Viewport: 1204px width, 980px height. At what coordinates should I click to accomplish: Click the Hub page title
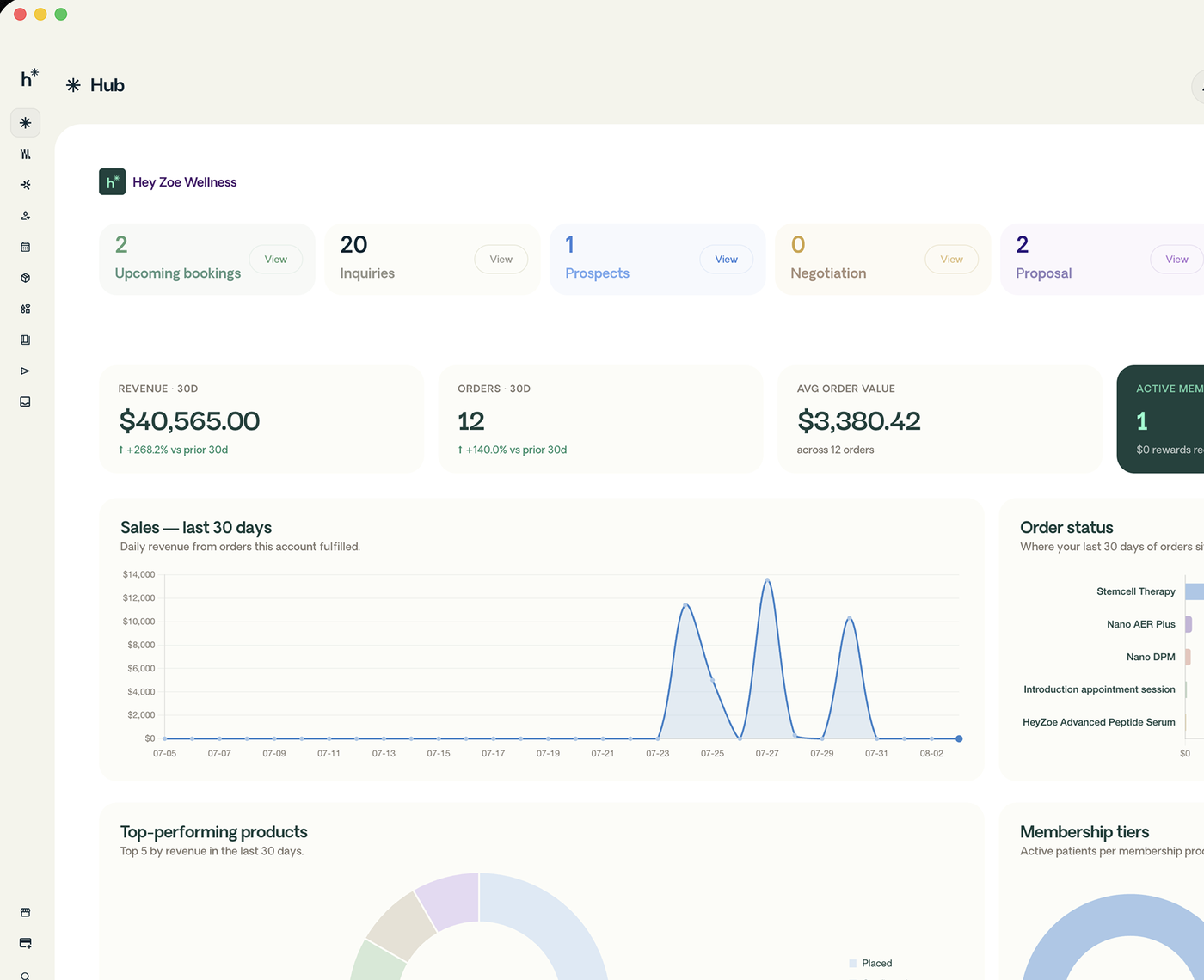pyautogui.click(x=107, y=85)
